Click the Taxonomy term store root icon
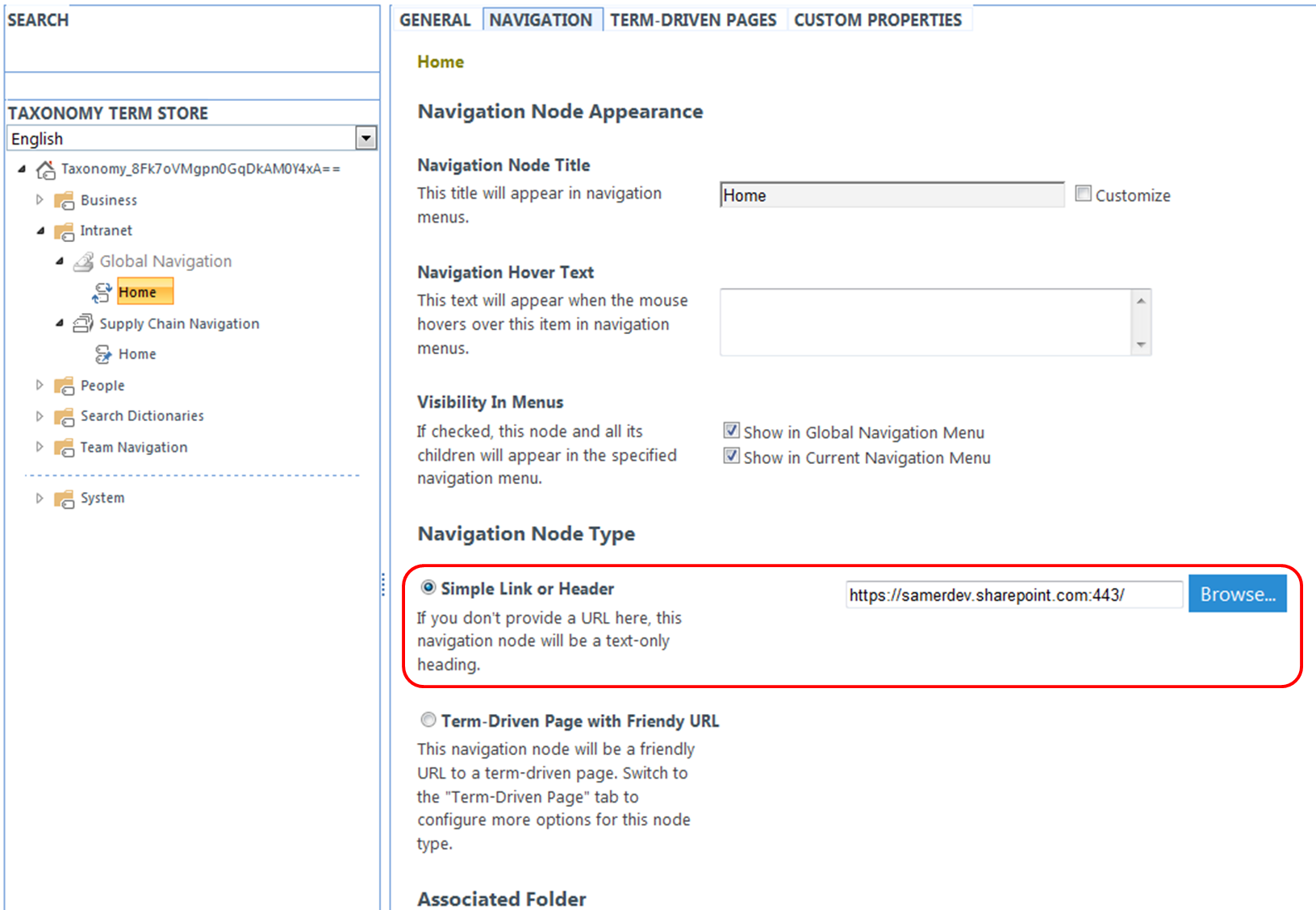Screen dimensions: 1316x910 (x=46, y=169)
